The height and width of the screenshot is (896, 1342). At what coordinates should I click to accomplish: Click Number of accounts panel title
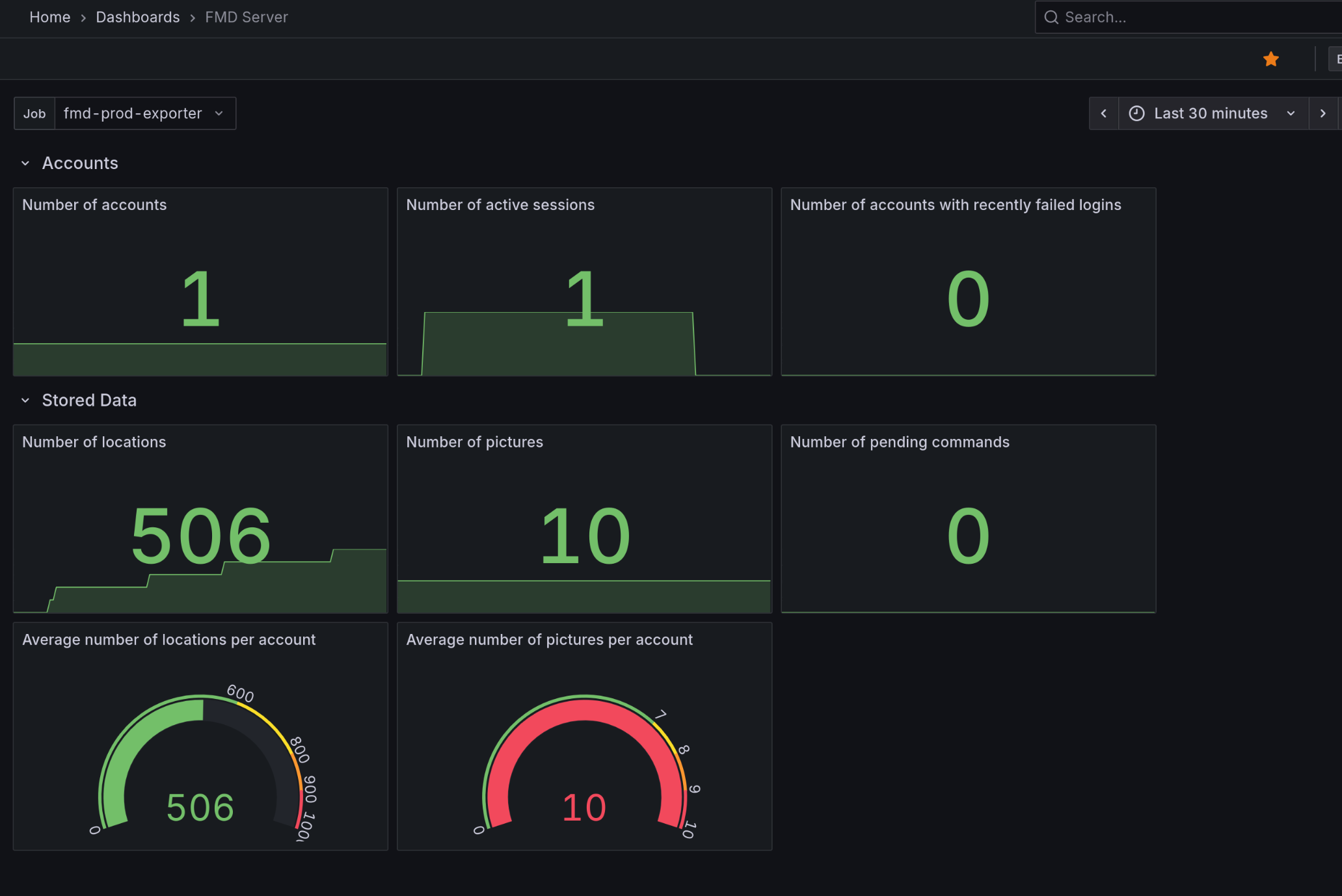click(94, 205)
